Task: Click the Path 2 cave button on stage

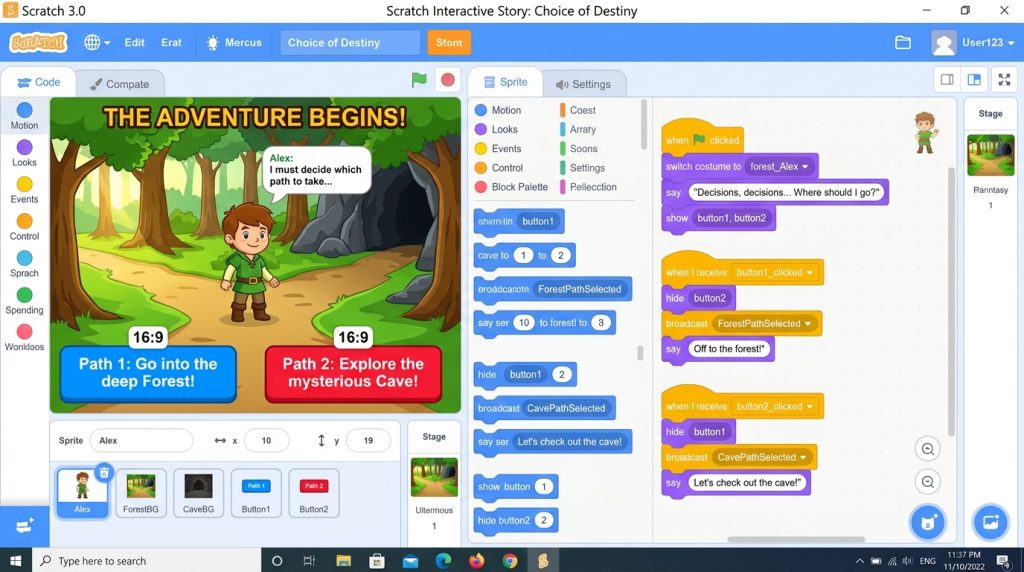Action: pos(353,373)
